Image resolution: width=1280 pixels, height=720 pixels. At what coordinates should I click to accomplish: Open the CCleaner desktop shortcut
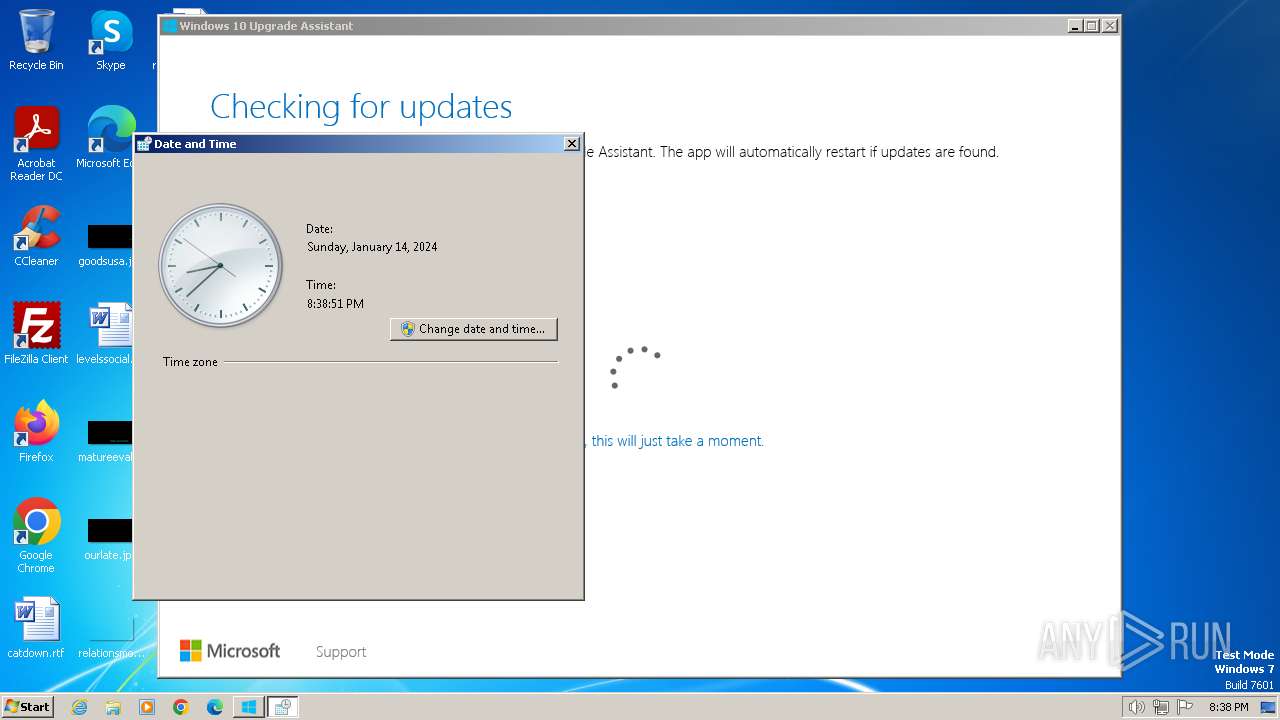coord(36,236)
